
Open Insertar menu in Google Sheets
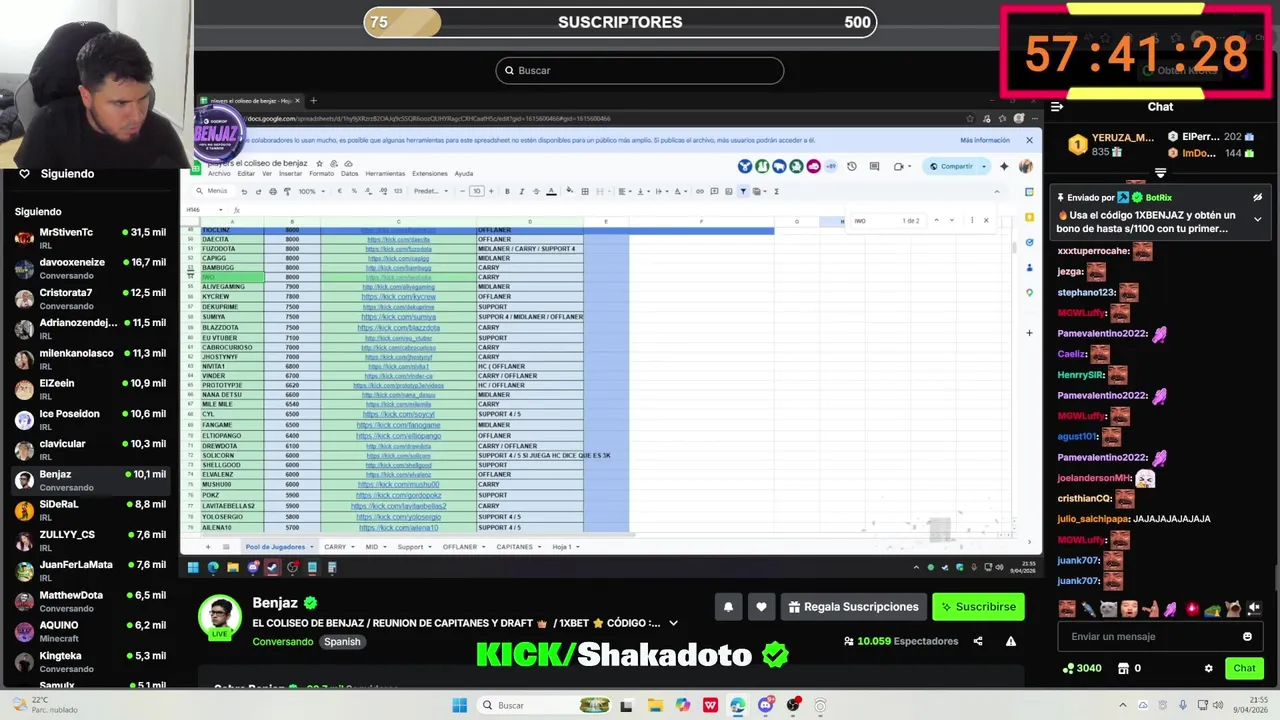coord(290,174)
